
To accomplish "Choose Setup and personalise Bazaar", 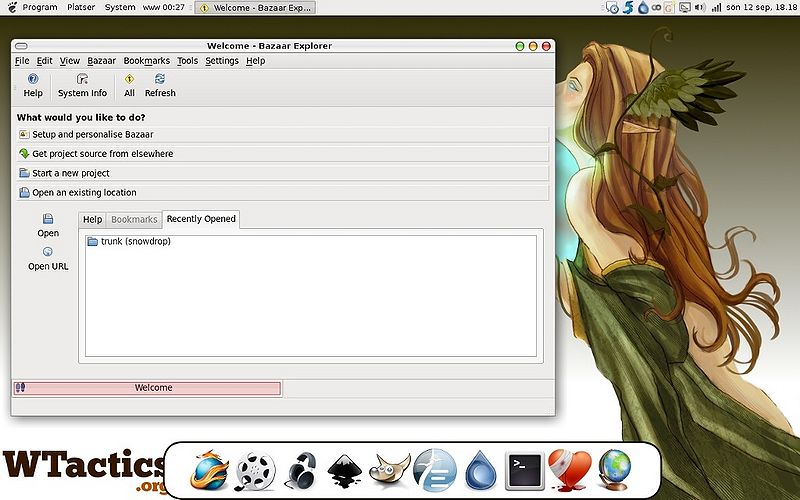I will point(283,135).
